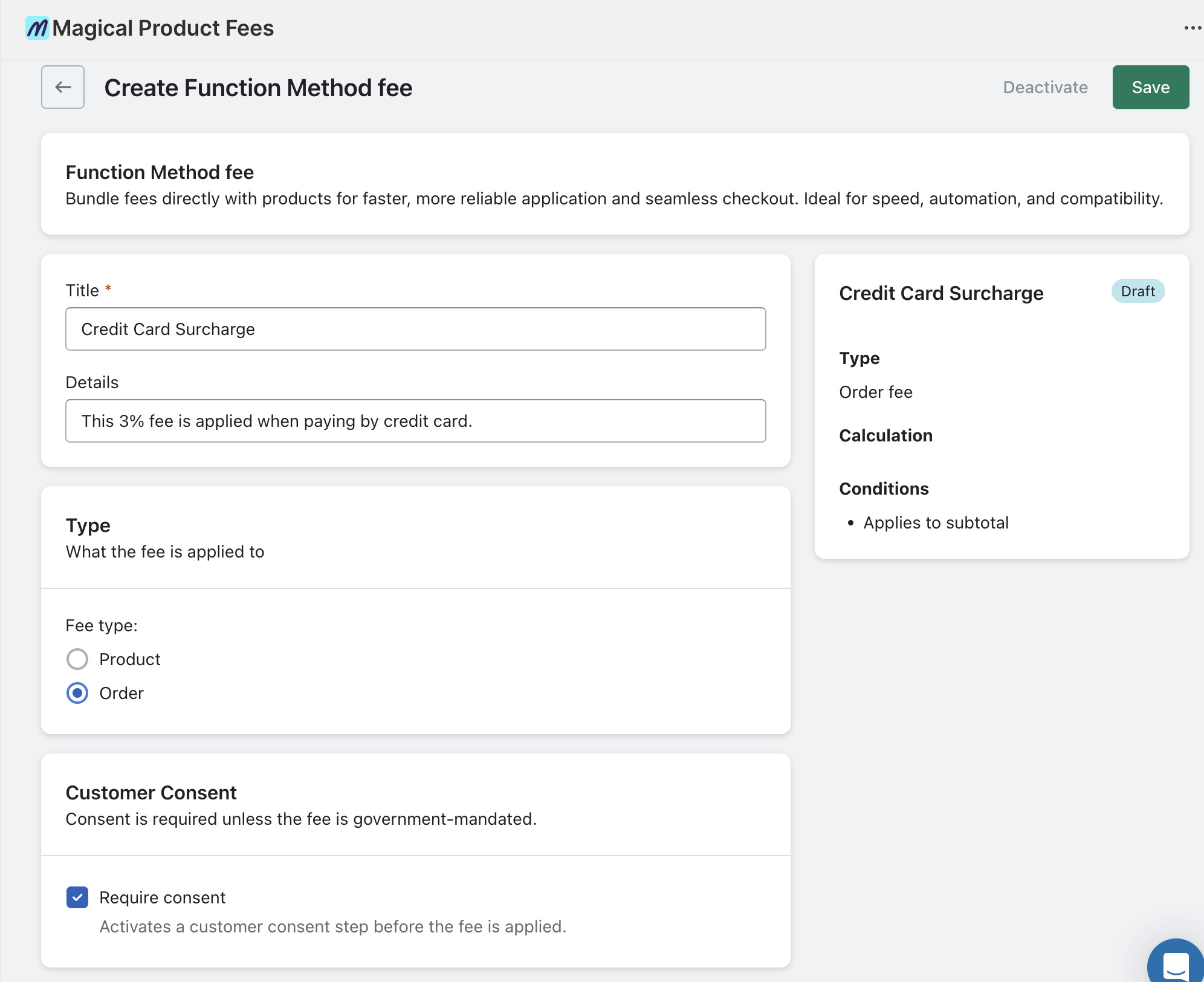Uncheck the Require consent checkbox
This screenshot has height=982, width=1204.
(x=77, y=897)
